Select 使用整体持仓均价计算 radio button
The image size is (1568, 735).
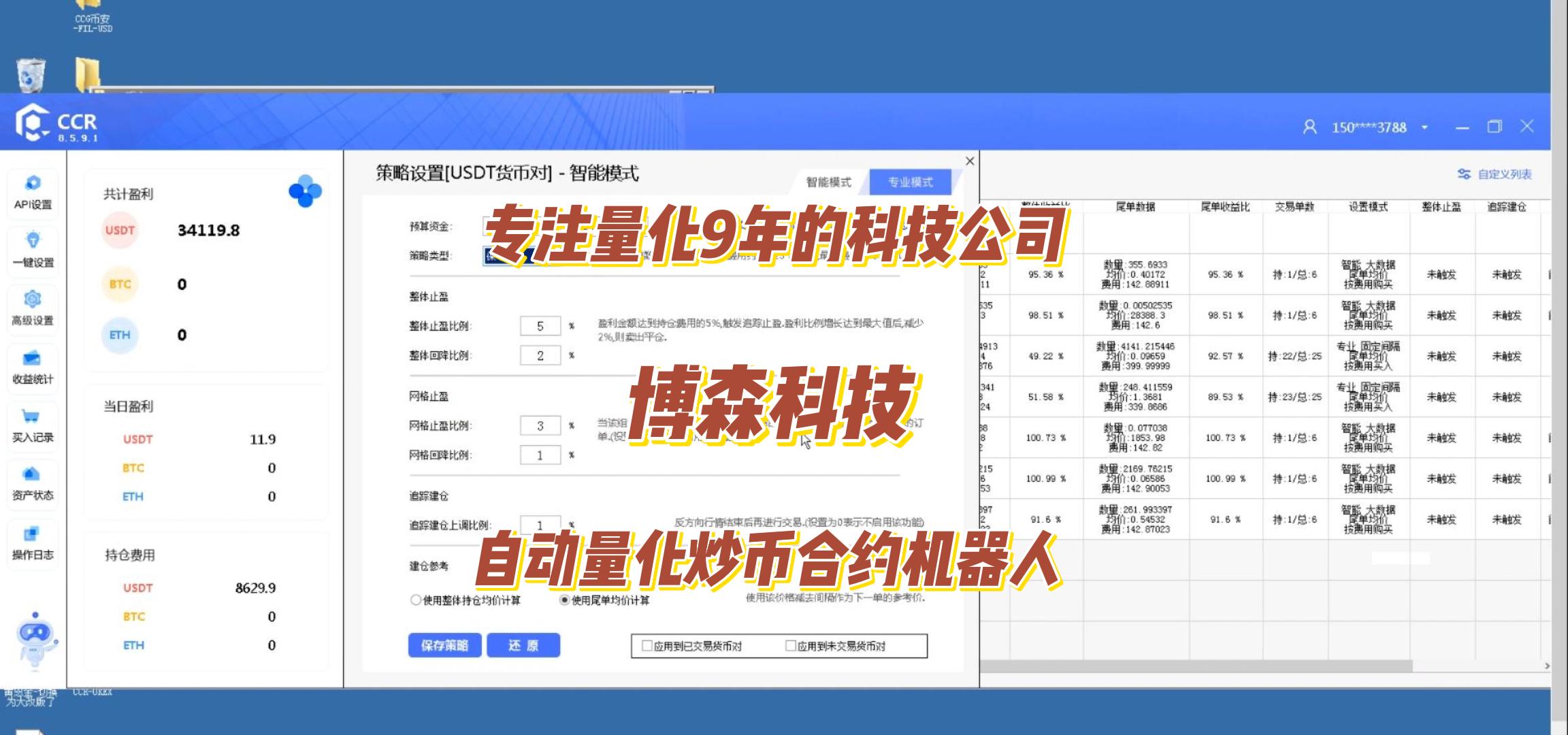(x=415, y=600)
